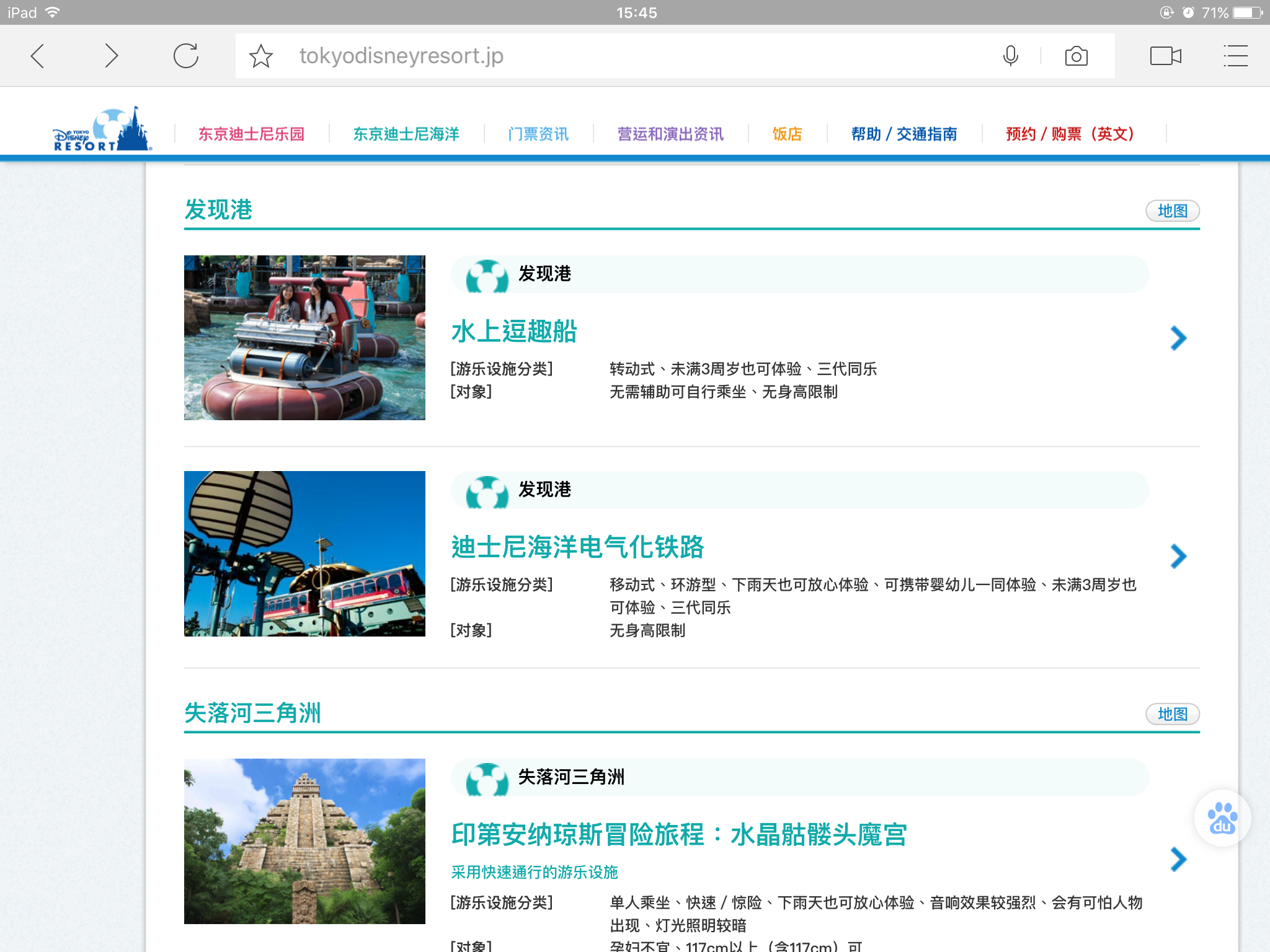Tap the 15:45 clock in status bar
The image size is (1270, 952).
636,12
